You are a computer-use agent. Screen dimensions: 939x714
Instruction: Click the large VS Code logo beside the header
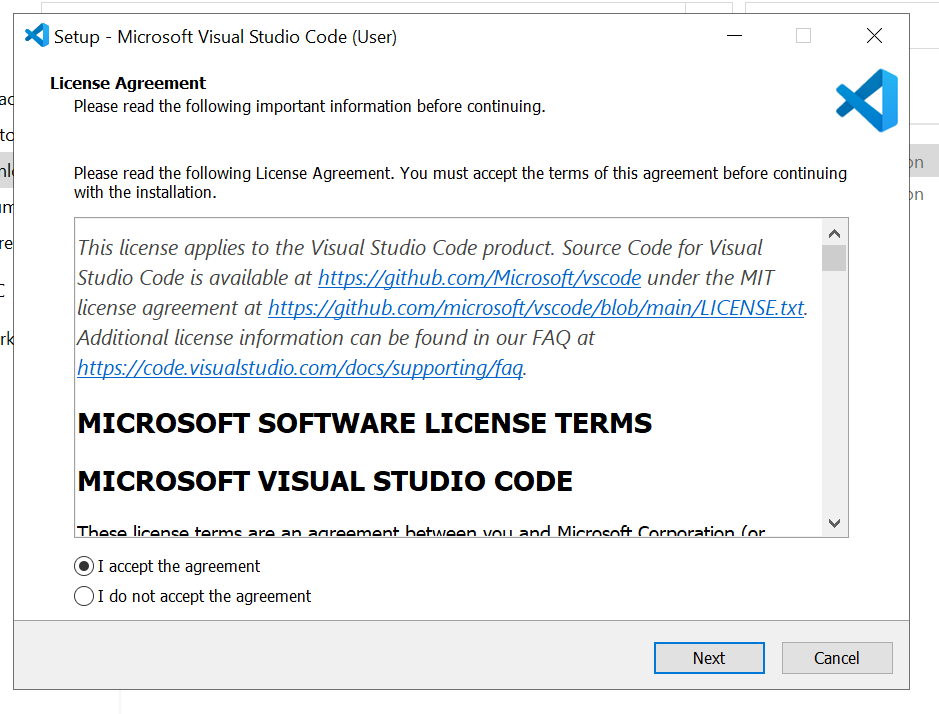[x=867, y=100]
